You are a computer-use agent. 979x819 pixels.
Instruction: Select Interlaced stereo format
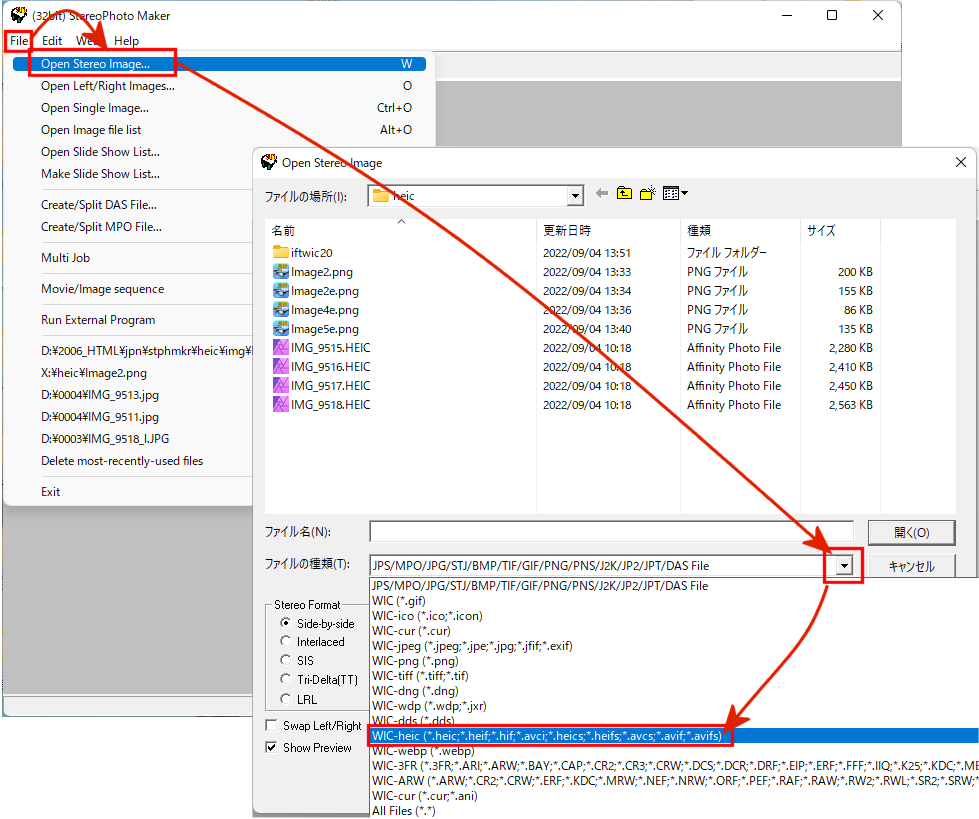click(286, 641)
